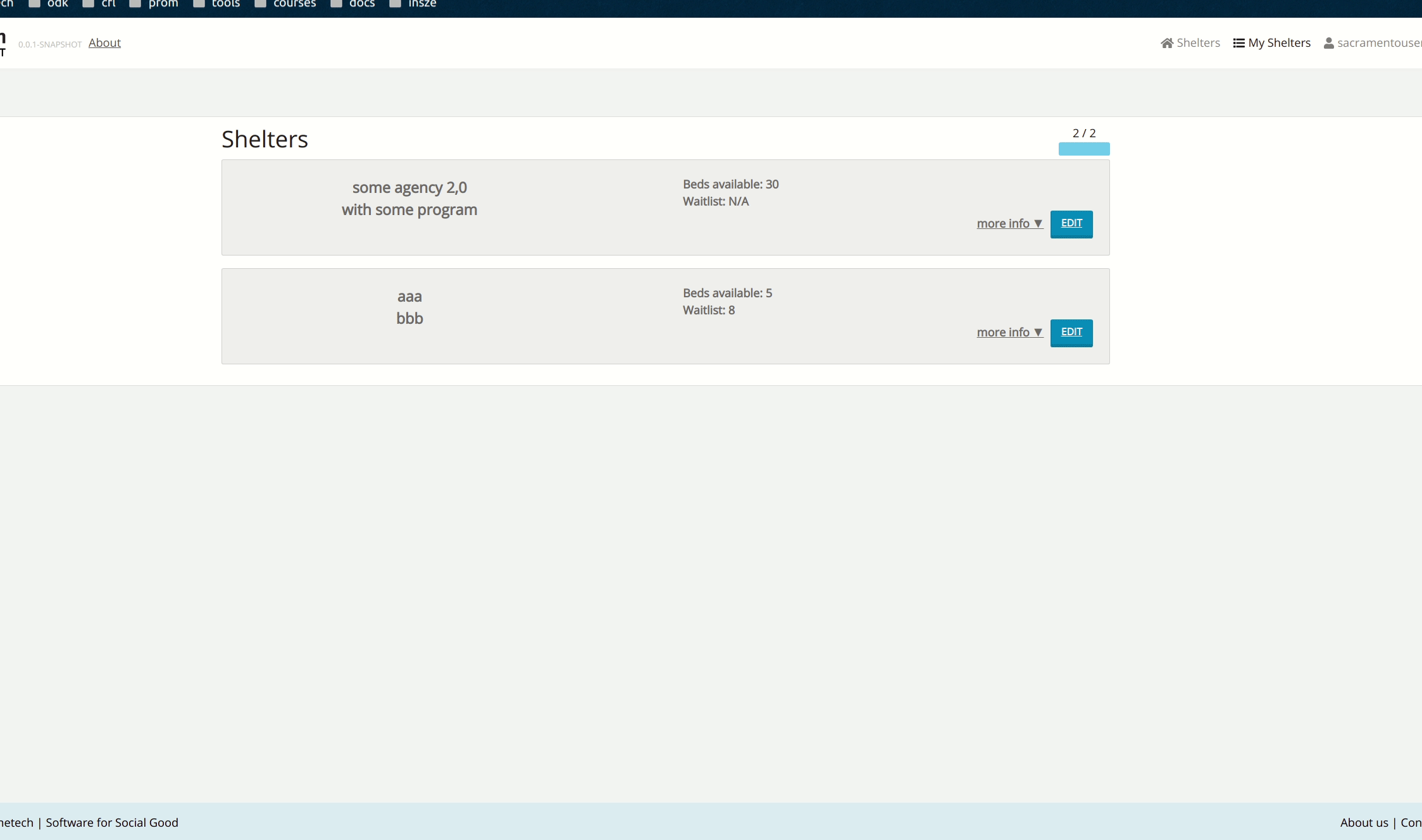Click EDIT on the some agency 2,0 shelter
Viewport: 1422px width, 840px height.
(x=1071, y=224)
